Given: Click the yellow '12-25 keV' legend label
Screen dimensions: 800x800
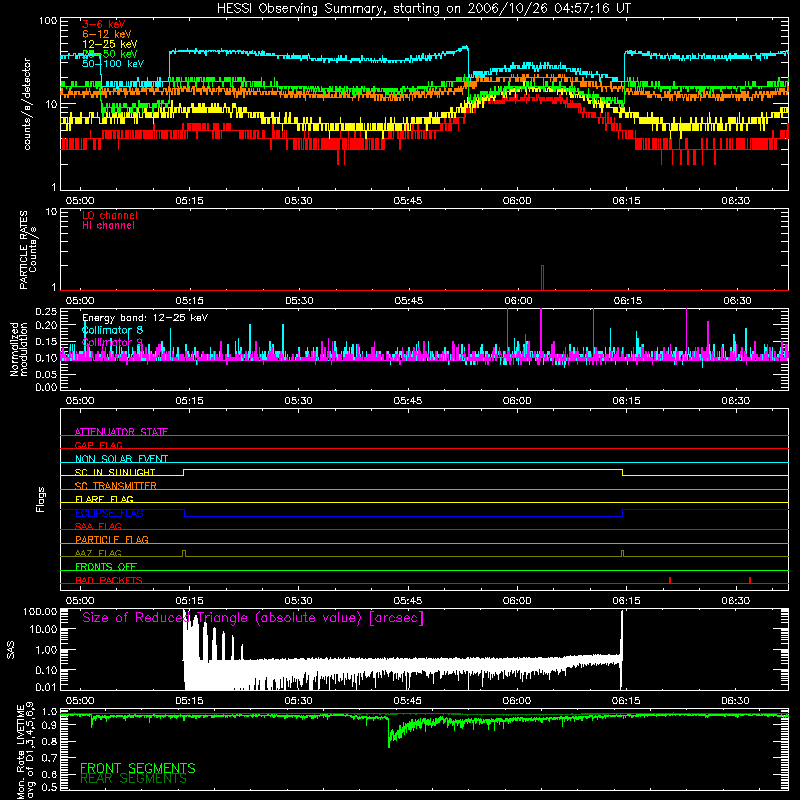Looking at the screenshot, I should pyautogui.click(x=110, y=44).
